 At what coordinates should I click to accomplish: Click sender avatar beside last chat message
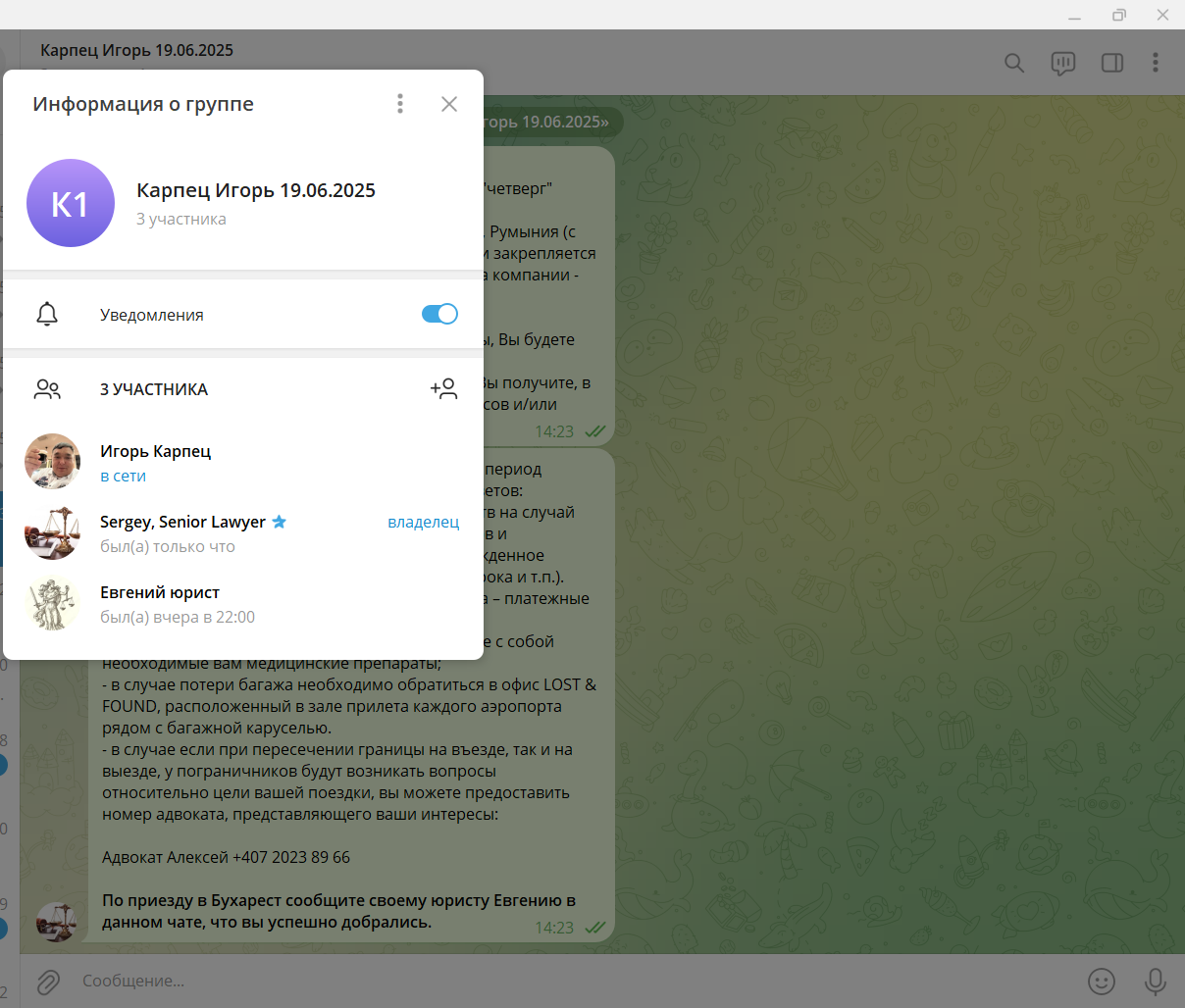click(x=56, y=922)
